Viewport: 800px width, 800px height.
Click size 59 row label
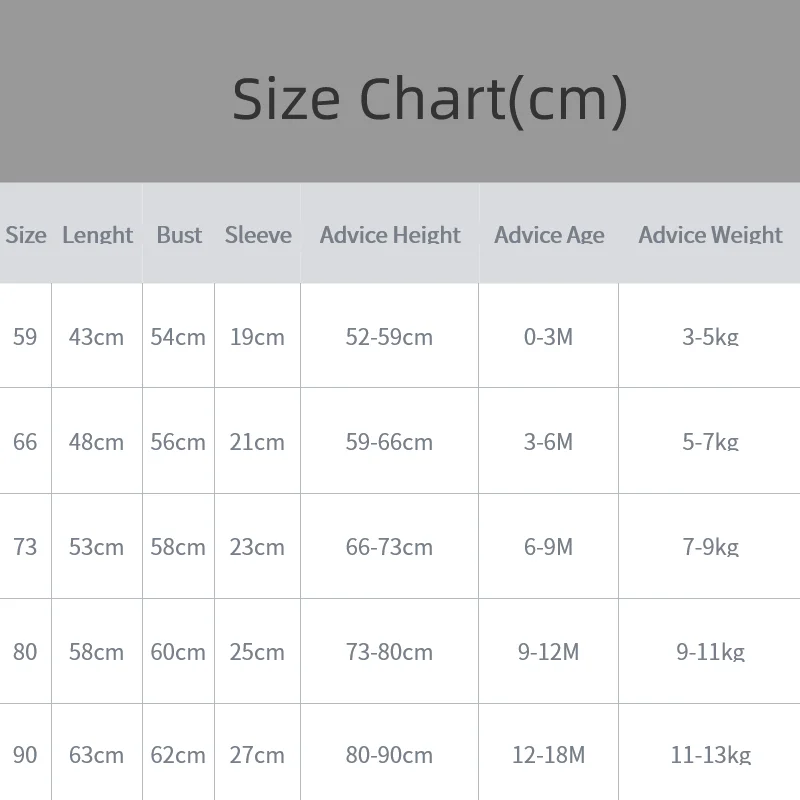point(25,337)
